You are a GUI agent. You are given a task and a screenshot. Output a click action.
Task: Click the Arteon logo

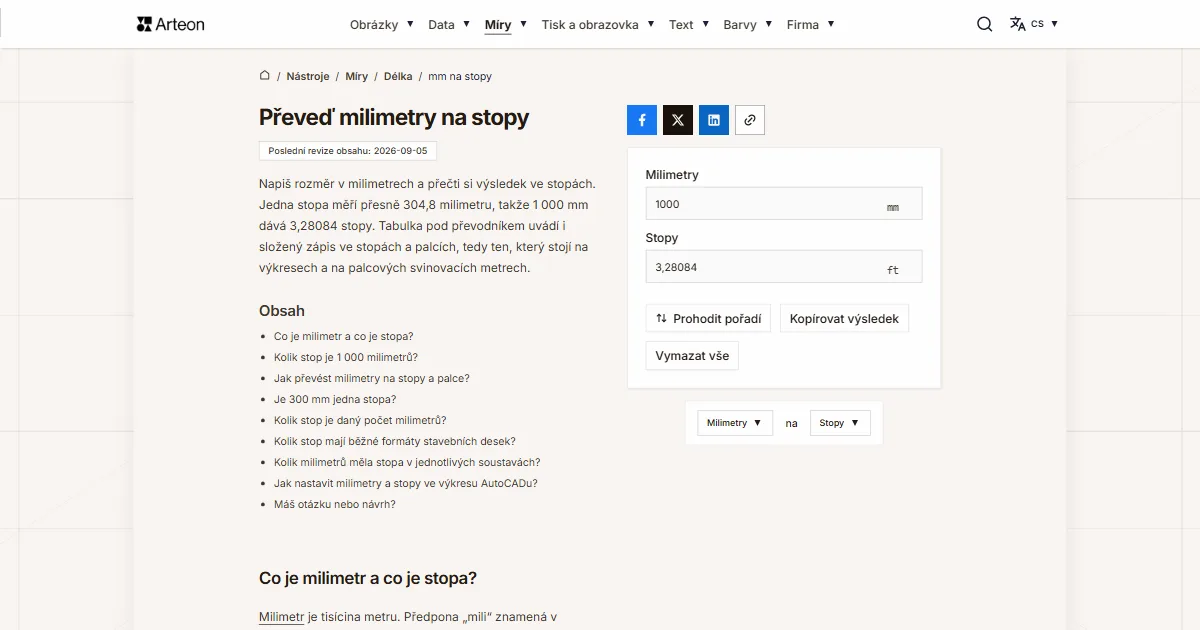click(171, 24)
